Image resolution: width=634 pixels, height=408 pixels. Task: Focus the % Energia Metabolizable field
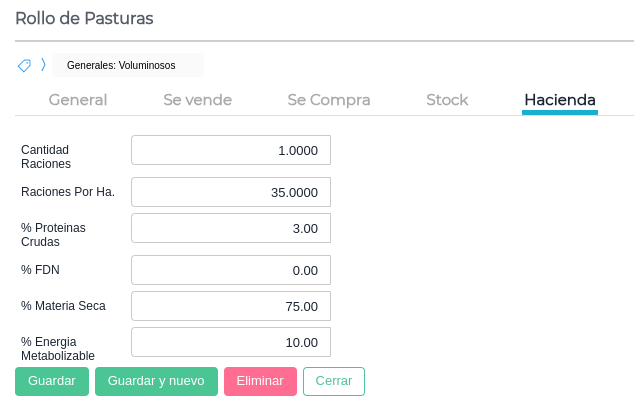pyautogui.click(x=231, y=342)
